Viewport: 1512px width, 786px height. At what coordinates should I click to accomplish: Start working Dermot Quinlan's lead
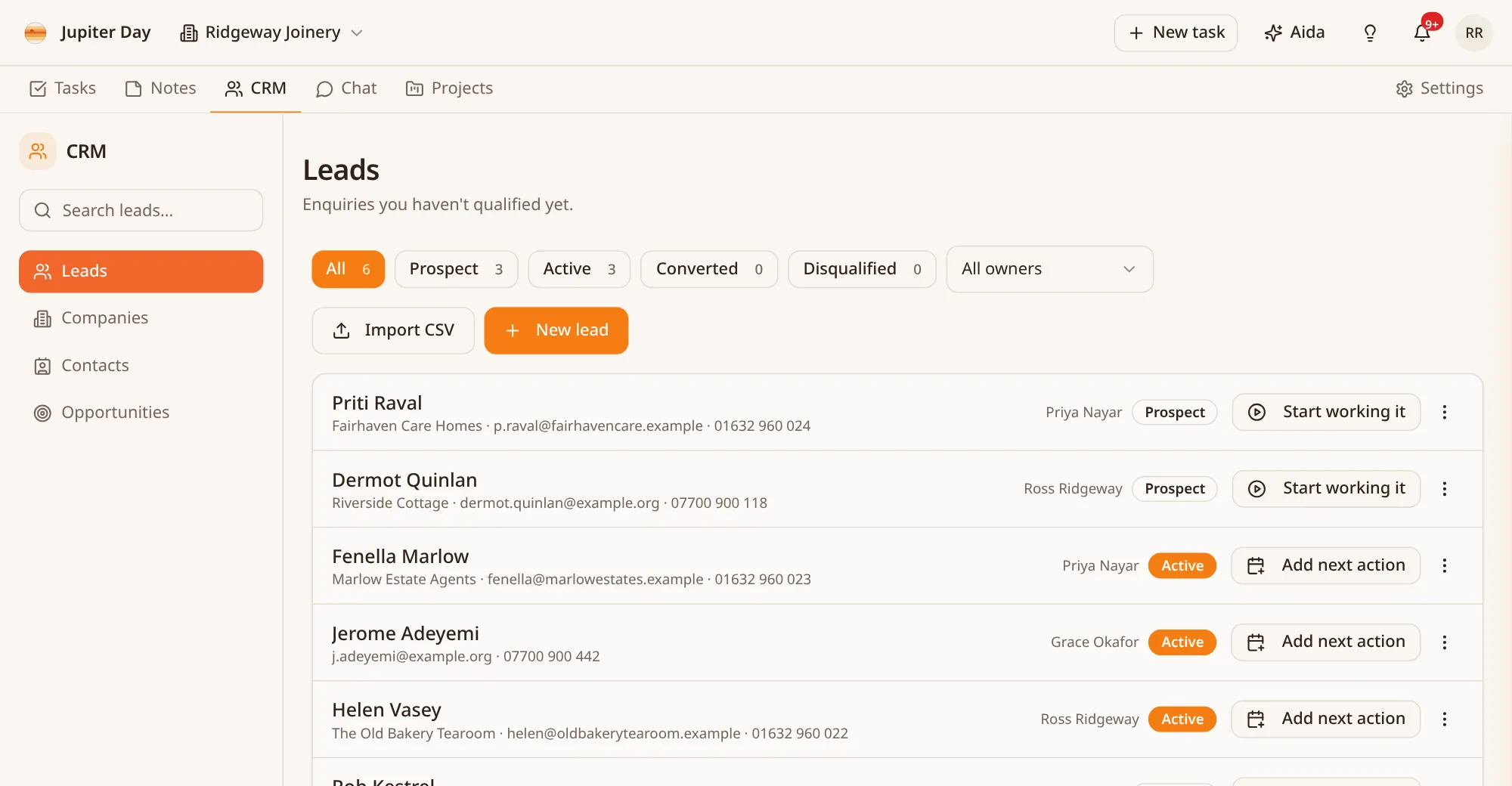1326,489
